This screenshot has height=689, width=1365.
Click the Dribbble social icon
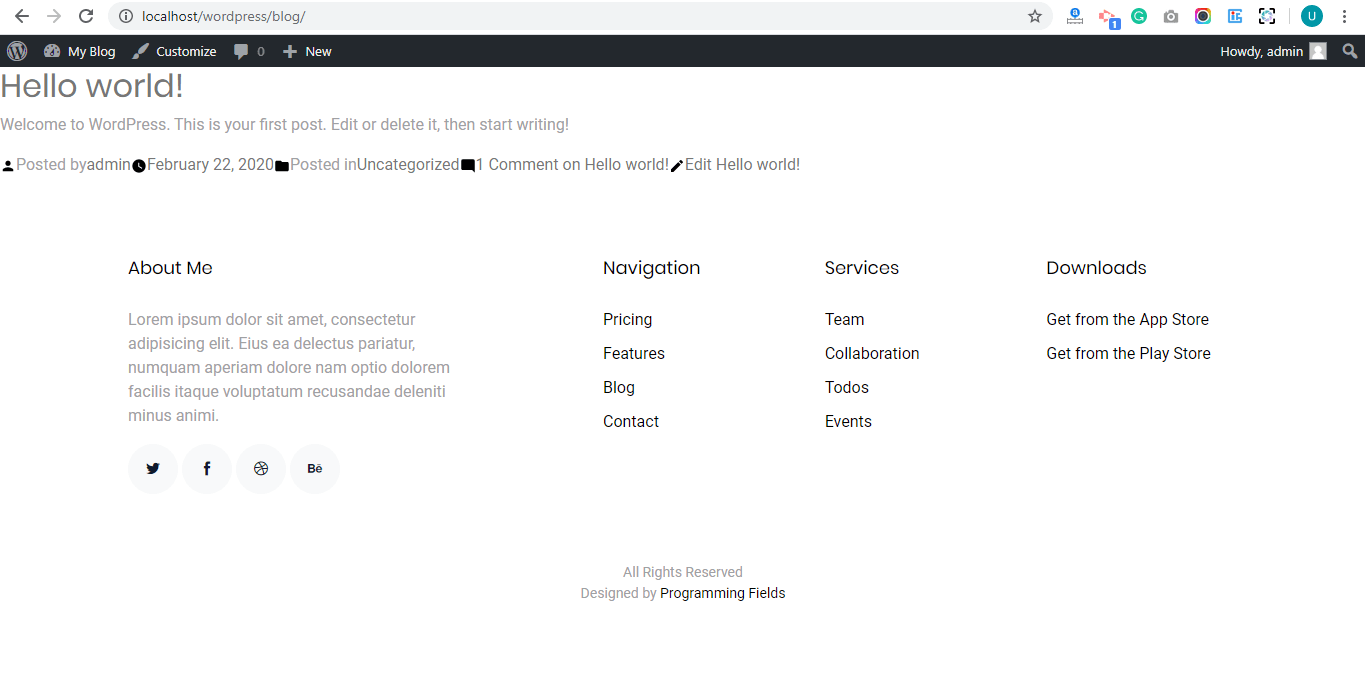click(260, 468)
